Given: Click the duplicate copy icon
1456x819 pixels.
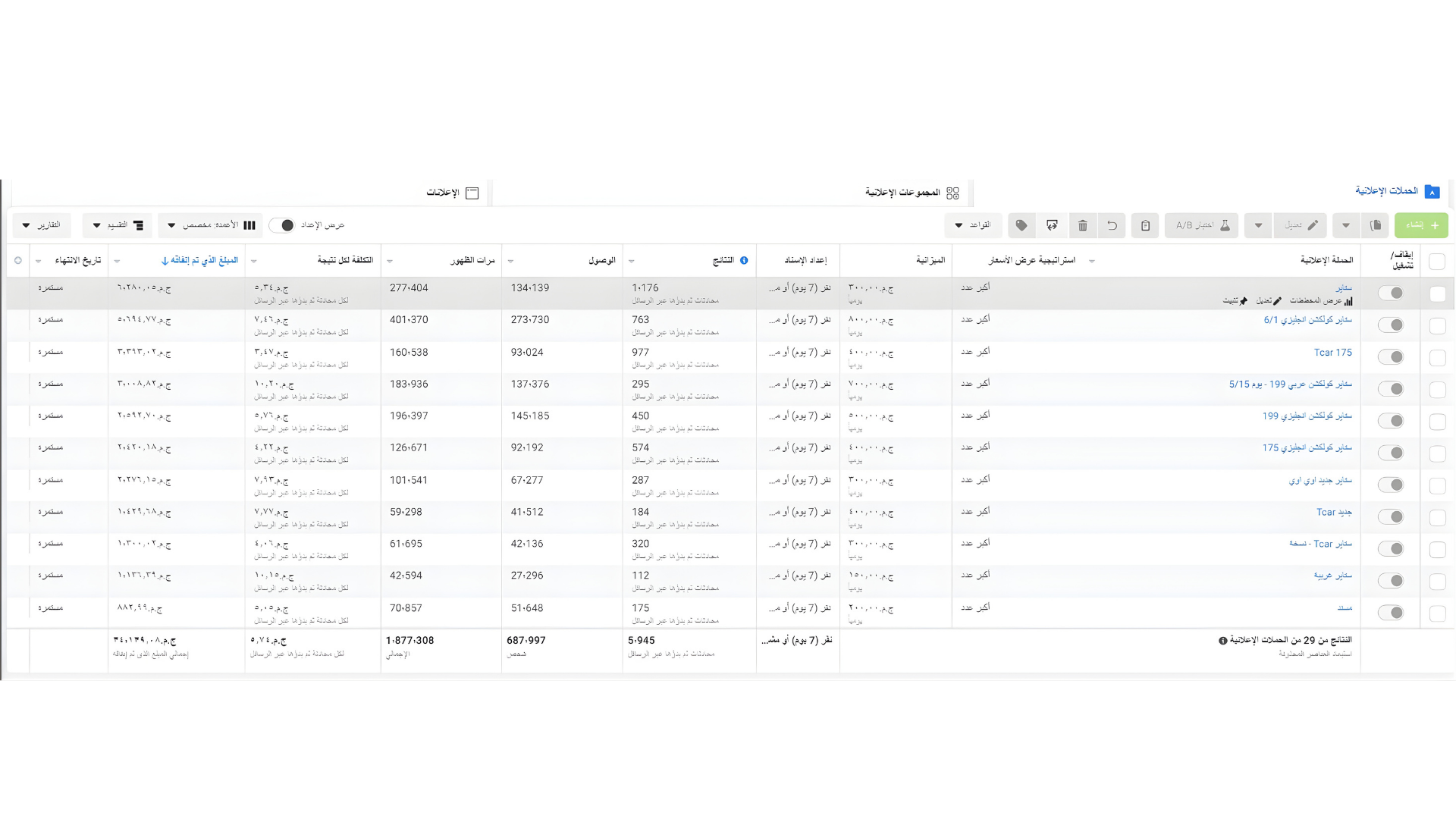Looking at the screenshot, I should (x=1375, y=225).
